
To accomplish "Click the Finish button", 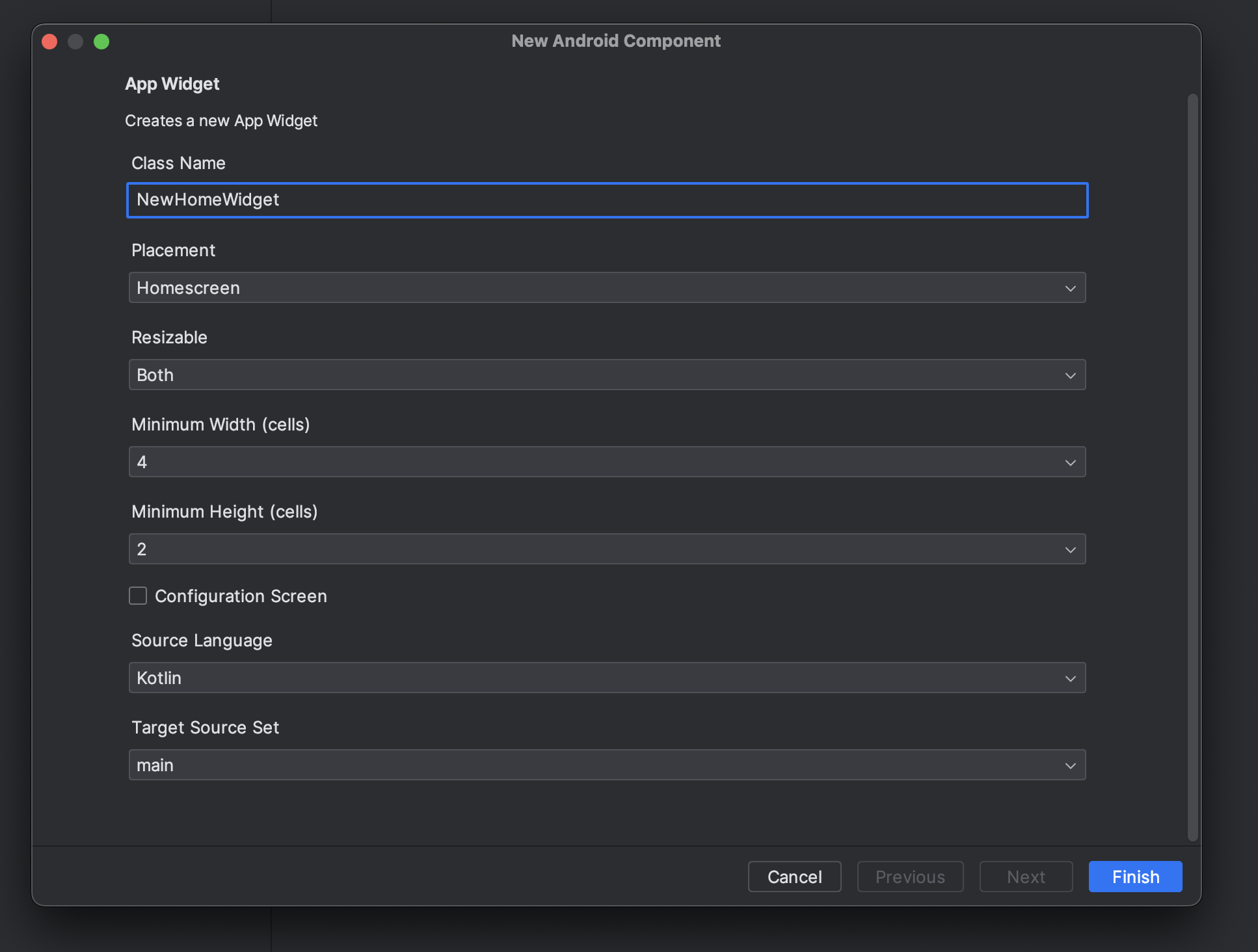I will pyautogui.click(x=1135, y=877).
